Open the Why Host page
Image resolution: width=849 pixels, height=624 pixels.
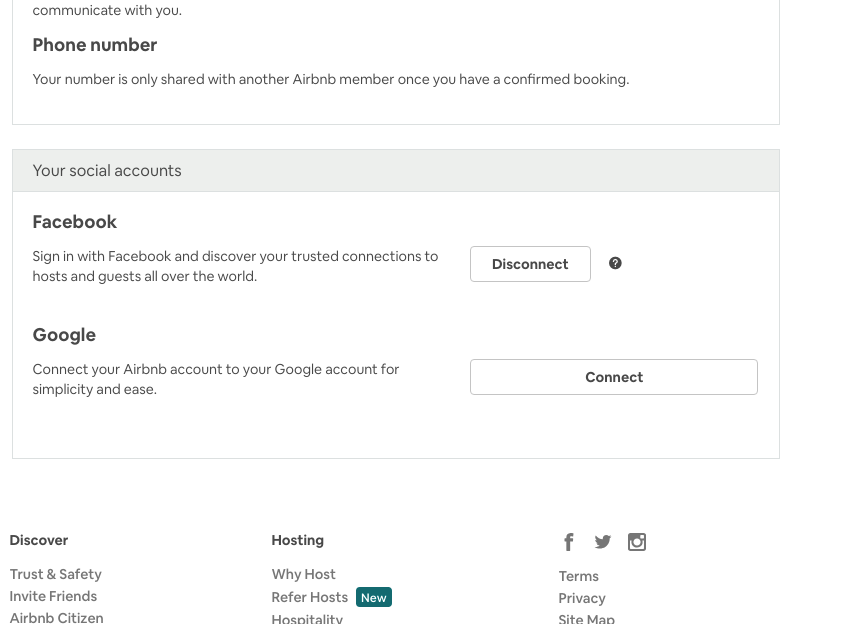pos(303,574)
